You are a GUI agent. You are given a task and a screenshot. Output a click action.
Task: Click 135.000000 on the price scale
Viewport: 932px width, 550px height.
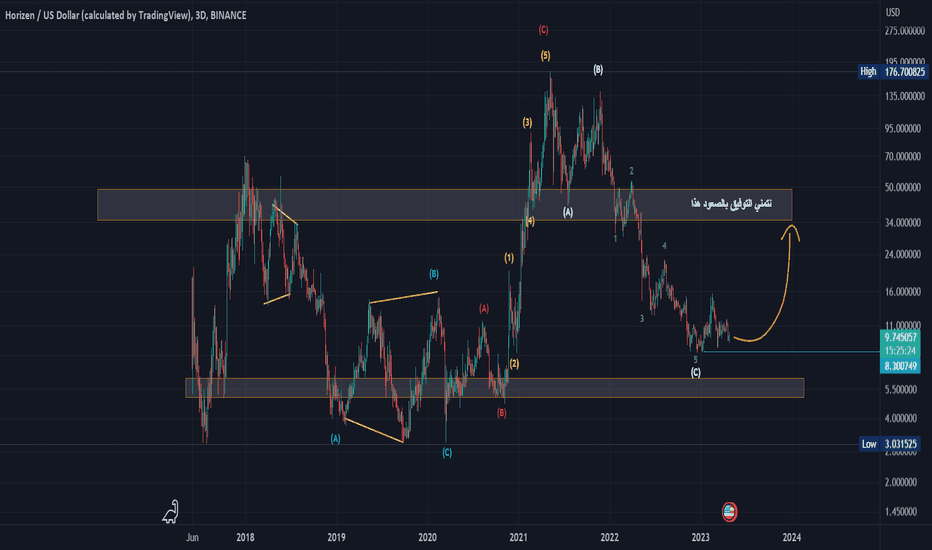coord(905,96)
